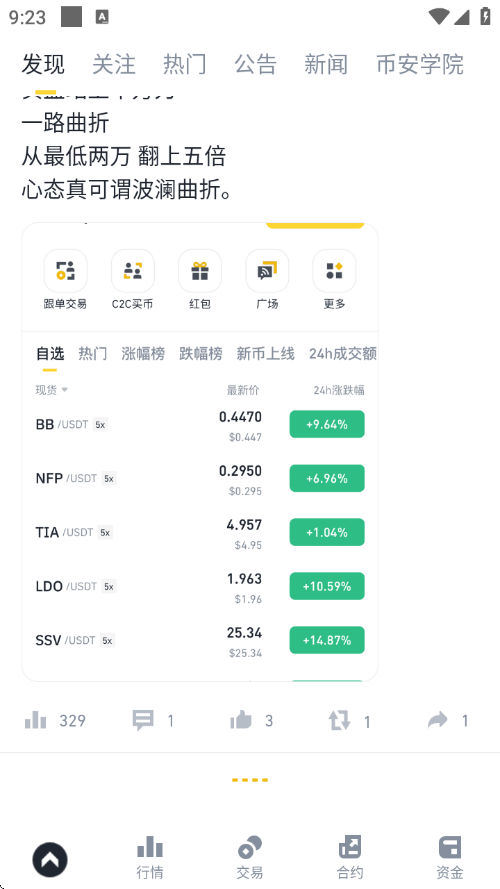Tap the +14.87% change badge for SSV
The image size is (500, 889).
pos(327,640)
